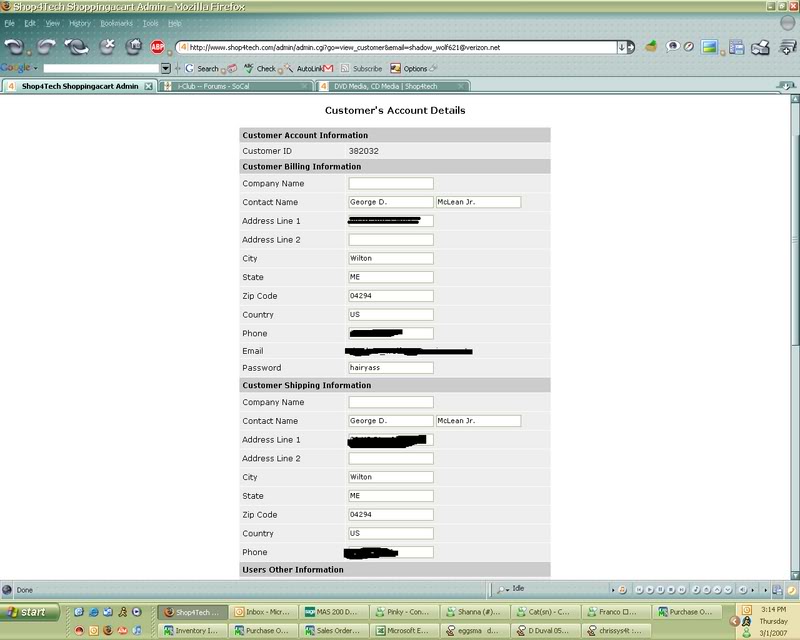800x640 pixels.
Task: Switch to the i-Club Forums SoCal tab
Action: point(225,87)
